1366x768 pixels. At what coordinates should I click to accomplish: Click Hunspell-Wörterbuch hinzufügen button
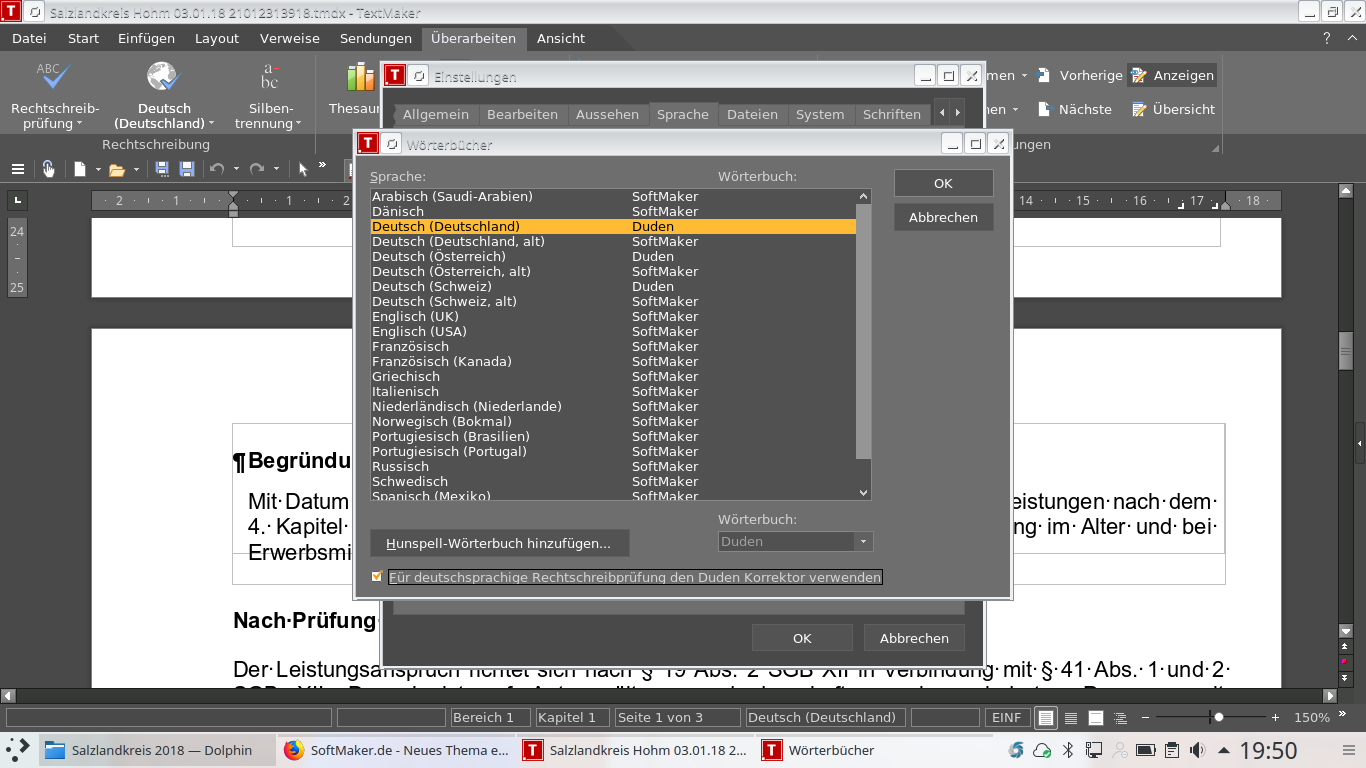(499, 543)
